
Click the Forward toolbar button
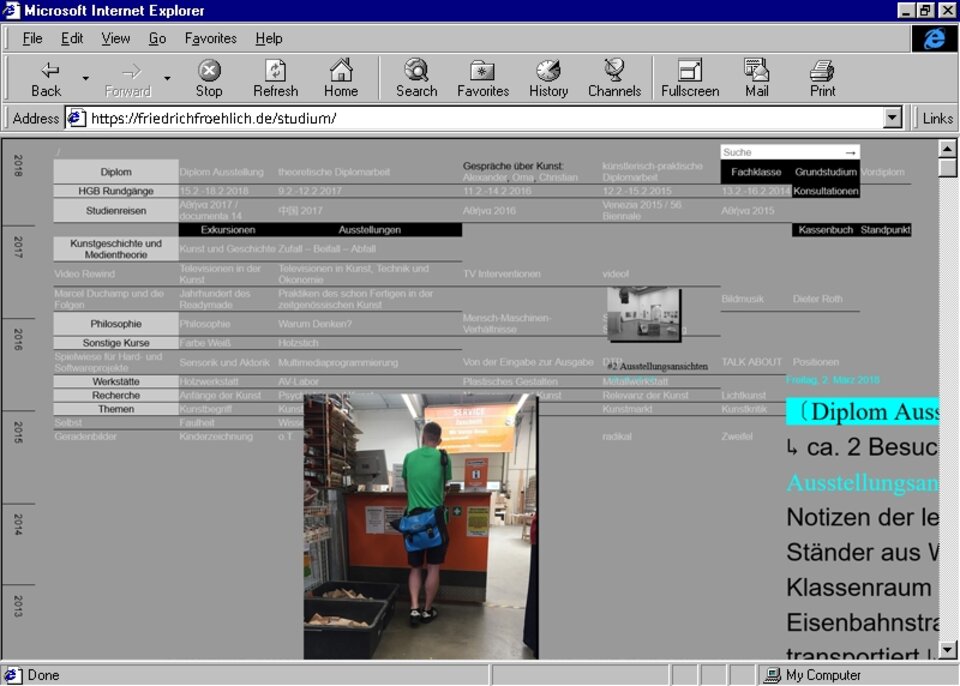click(x=128, y=79)
